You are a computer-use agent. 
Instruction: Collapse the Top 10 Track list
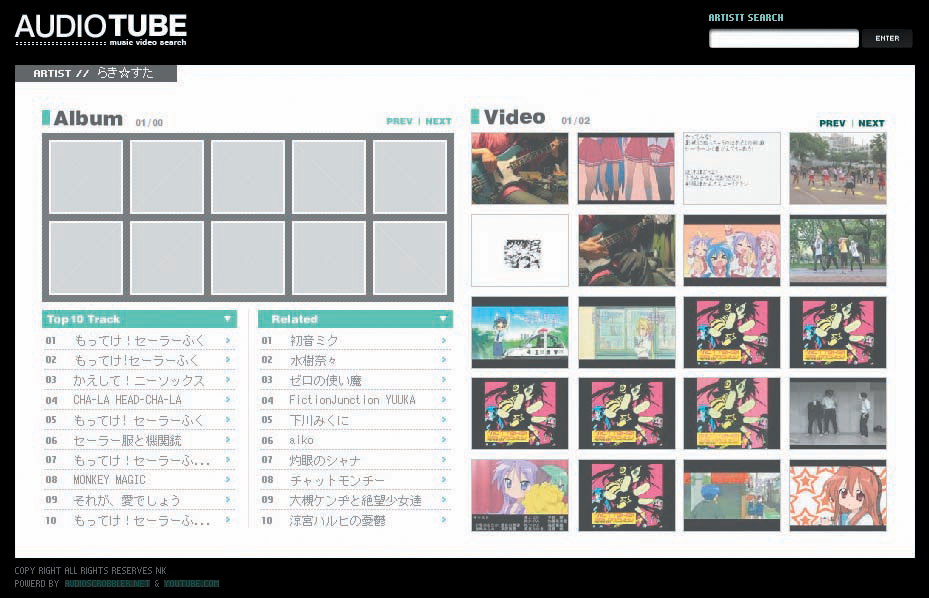228,319
